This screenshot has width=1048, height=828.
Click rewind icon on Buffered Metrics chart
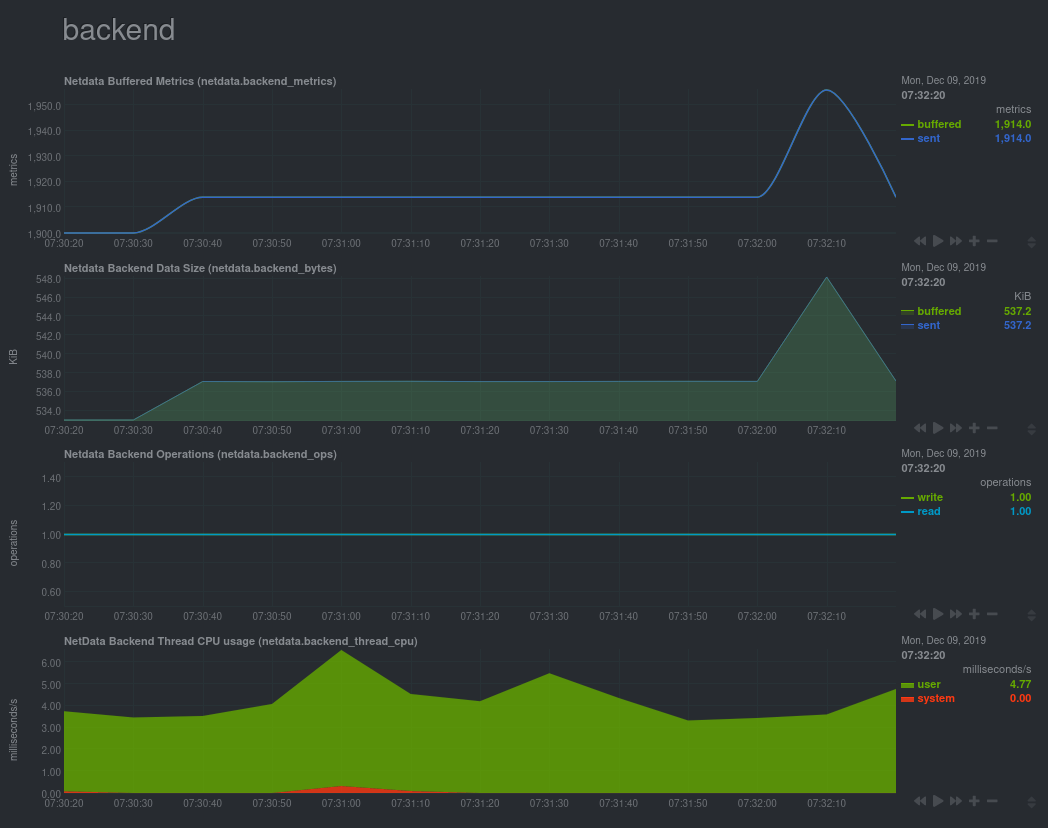coord(920,241)
